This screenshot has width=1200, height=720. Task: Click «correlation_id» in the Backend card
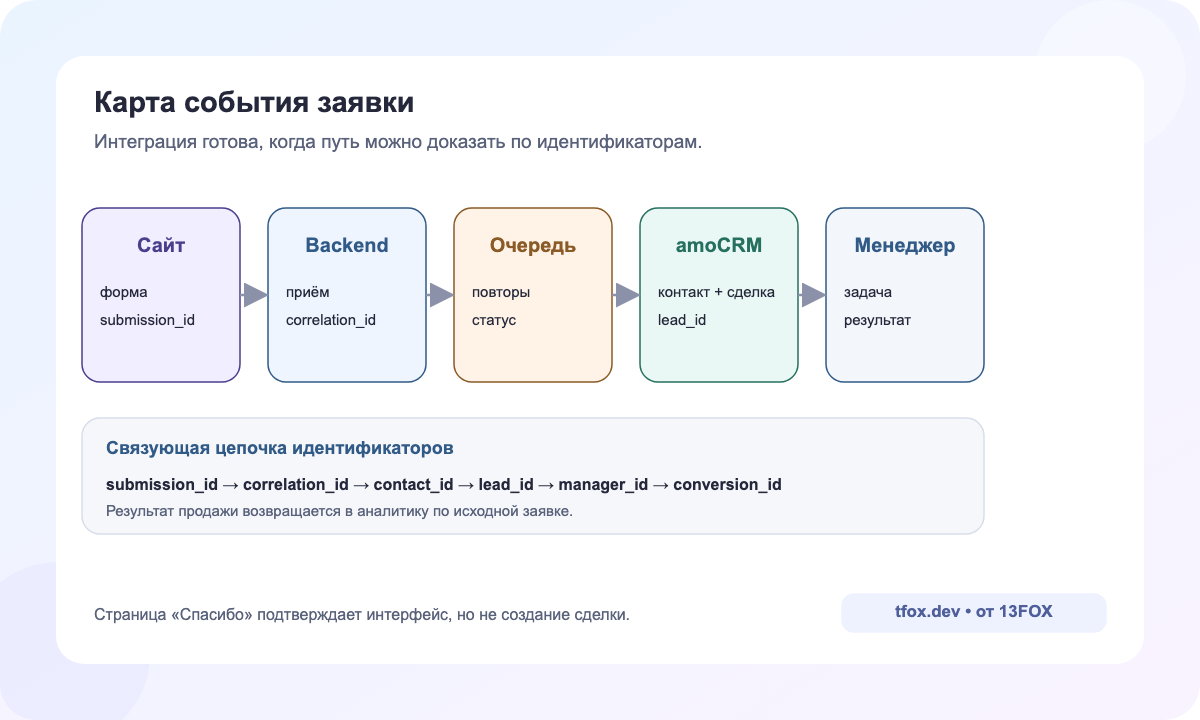pyautogui.click(x=331, y=320)
